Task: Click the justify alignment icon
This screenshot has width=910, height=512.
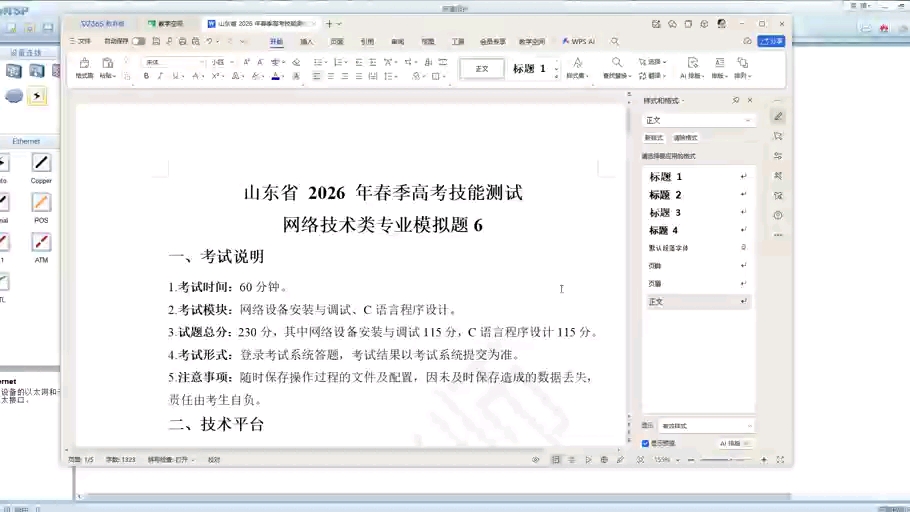Action: click(359, 76)
